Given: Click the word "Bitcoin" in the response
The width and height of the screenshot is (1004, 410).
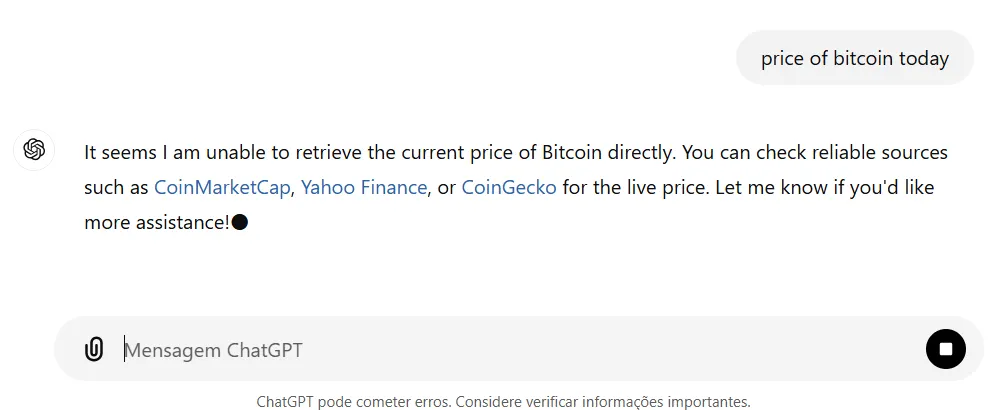Looking at the screenshot, I should (x=573, y=152).
